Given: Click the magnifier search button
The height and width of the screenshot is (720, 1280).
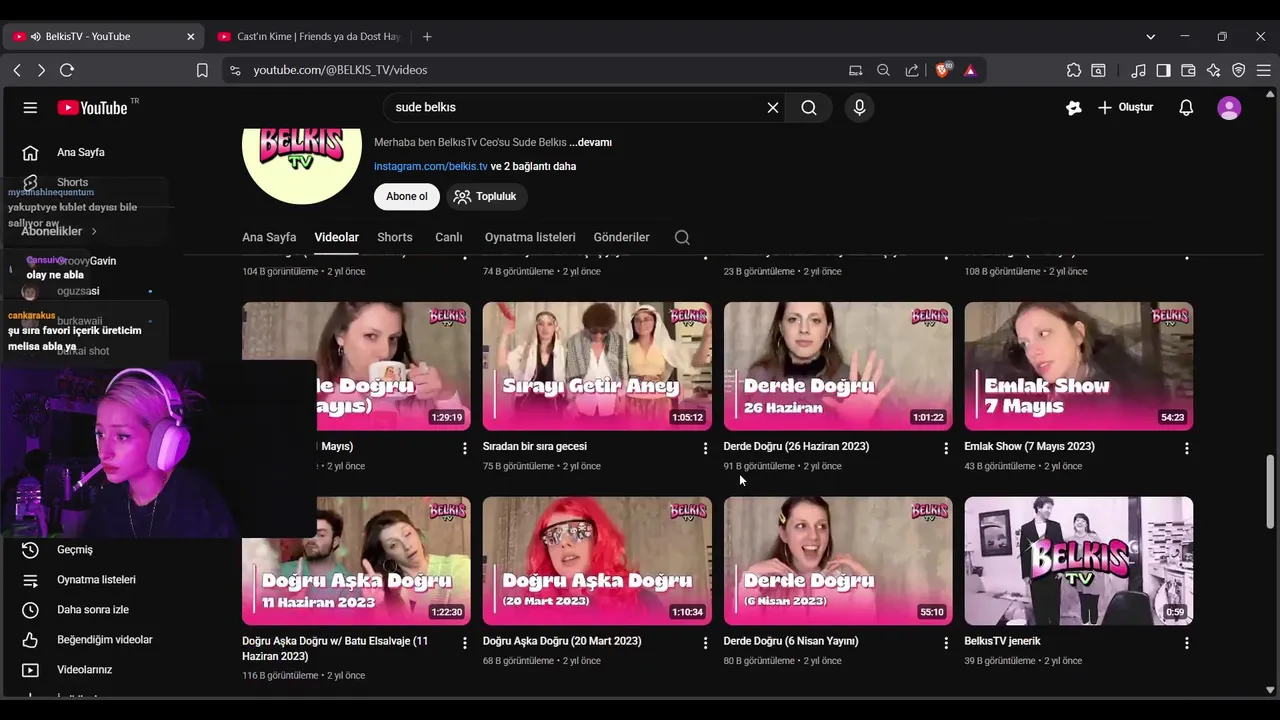Looking at the screenshot, I should point(809,108).
